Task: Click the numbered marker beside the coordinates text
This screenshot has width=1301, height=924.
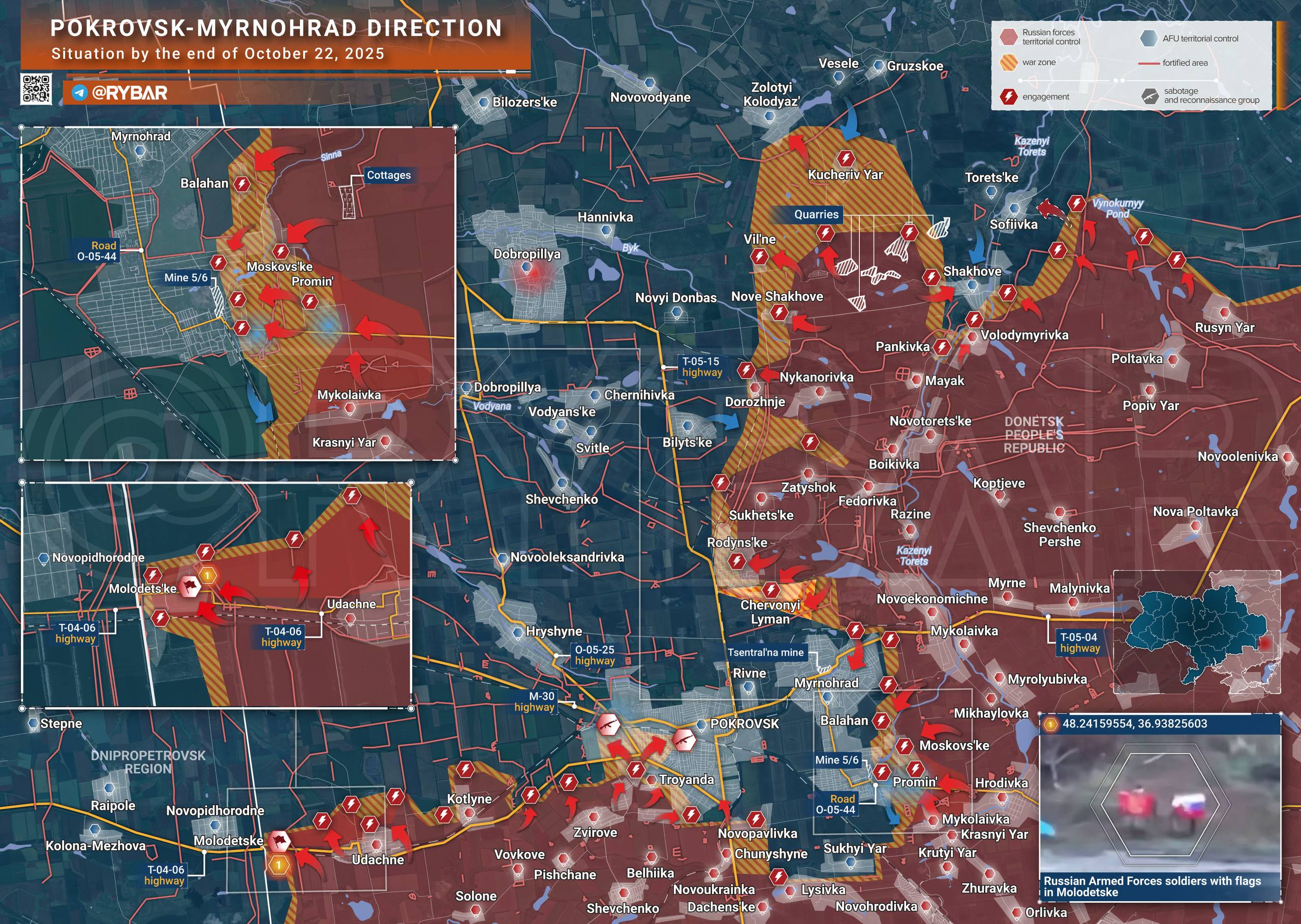Action: tap(1050, 724)
